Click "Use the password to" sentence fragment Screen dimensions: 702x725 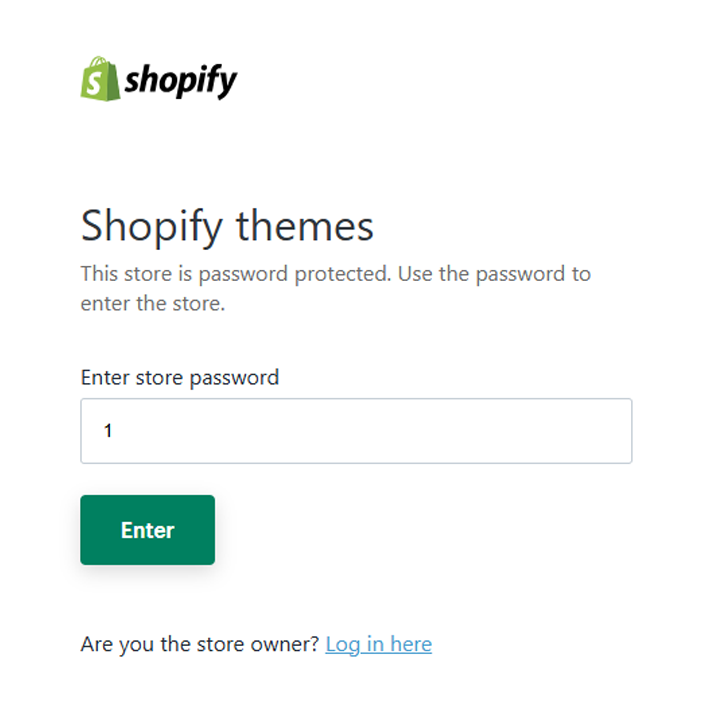(494, 274)
